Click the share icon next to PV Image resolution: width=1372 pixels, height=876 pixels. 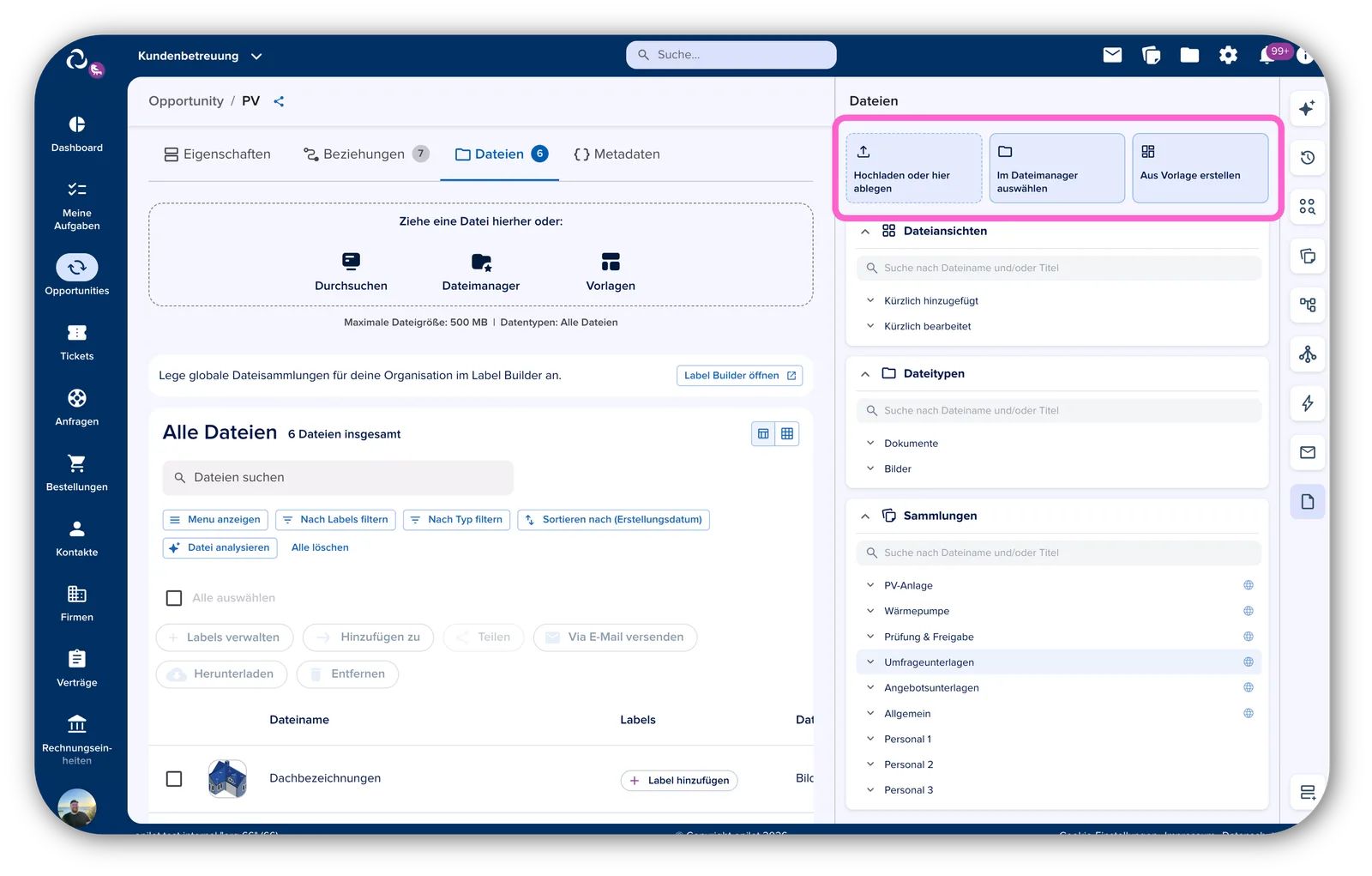pyautogui.click(x=279, y=101)
